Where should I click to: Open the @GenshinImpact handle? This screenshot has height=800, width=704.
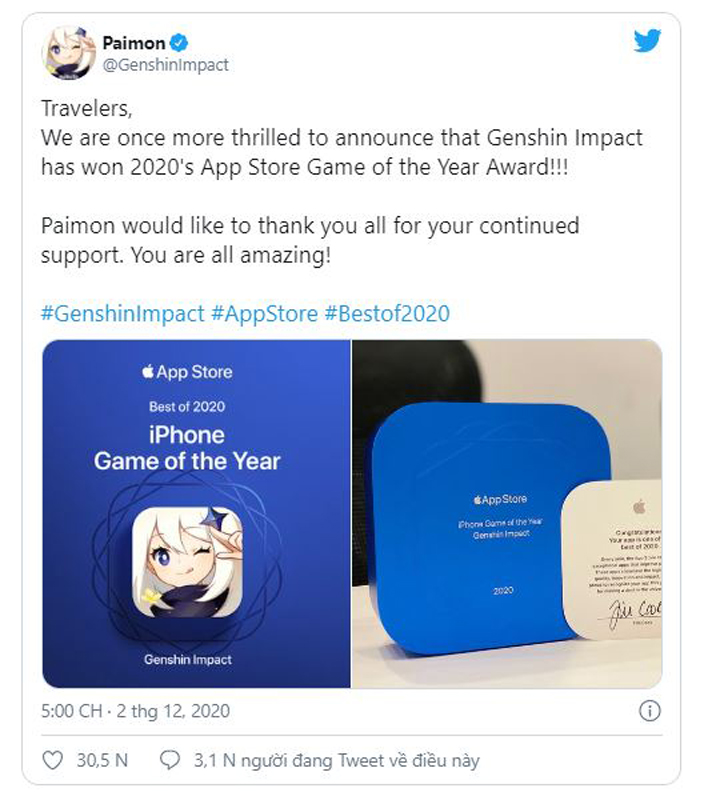click(x=165, y=65)
